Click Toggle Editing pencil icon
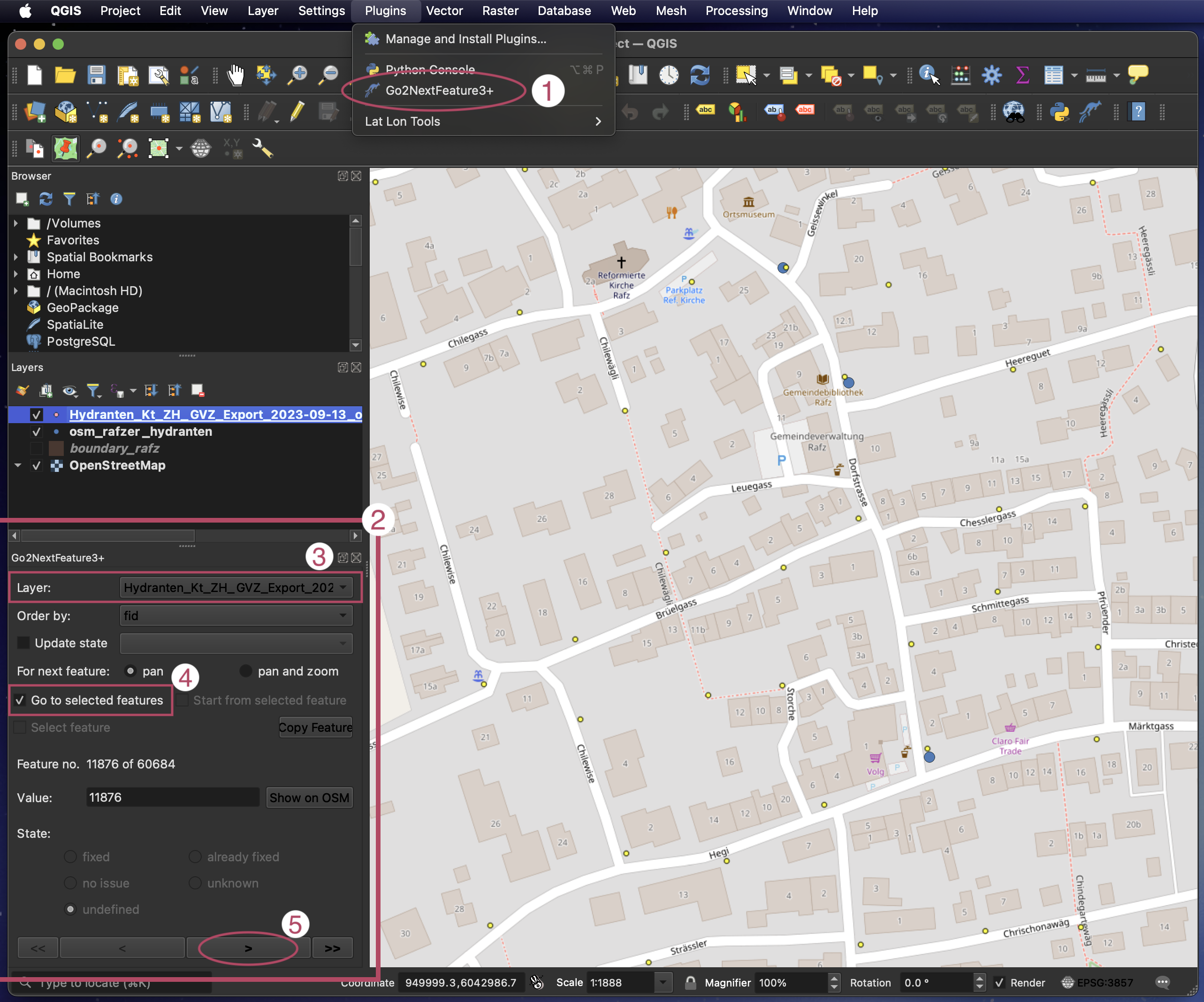This screenshot has width=1204, height=1002. (x=297, y=111)
